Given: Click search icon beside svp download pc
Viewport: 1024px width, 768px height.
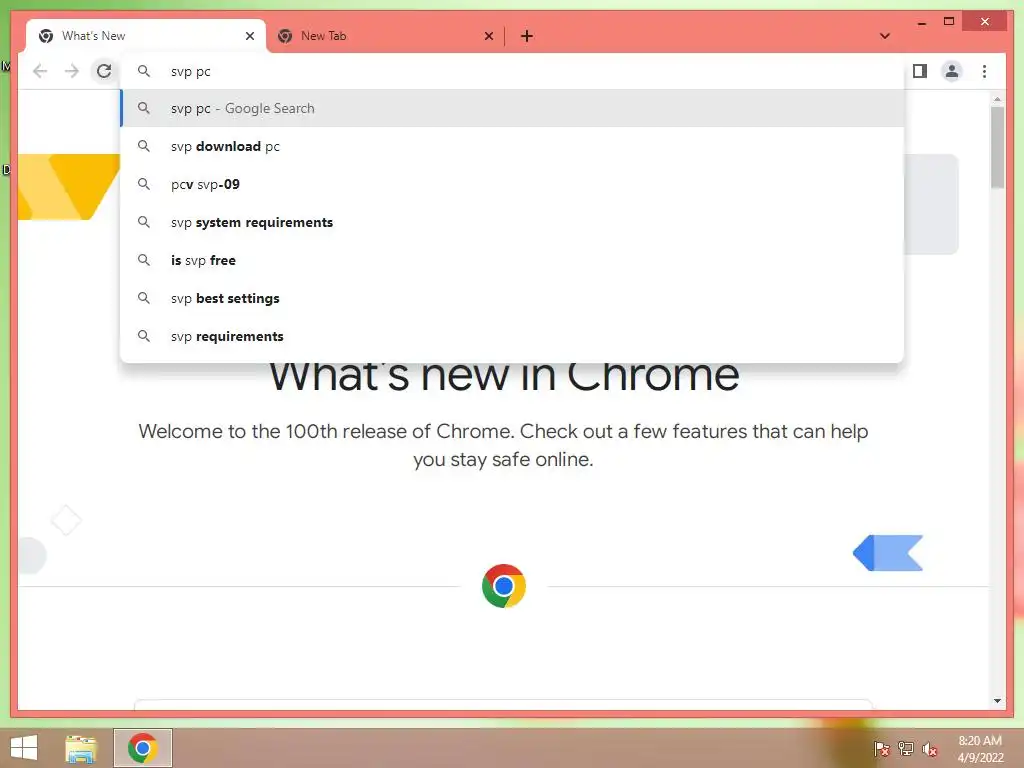Looking at the screenshot, I should tap(144, 146).
